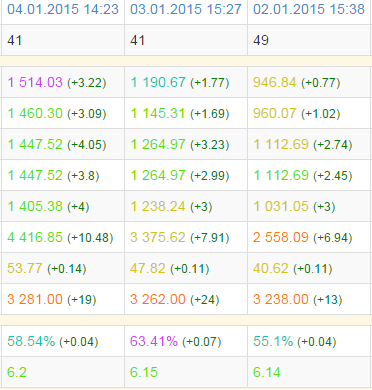Click the teal value 1 190.67 (+1.77)
The image size is (372, 390).
tap(180, 82)
